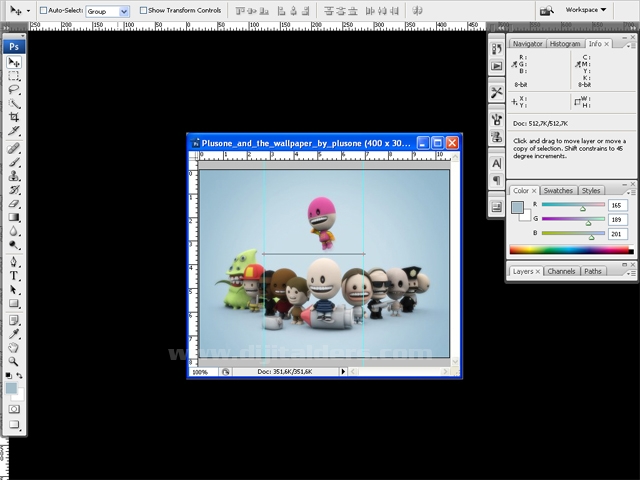The width and height of the screenshot is (640, 480).
Task: Select the Dodge tool
Action: click(x=14, y=245)
